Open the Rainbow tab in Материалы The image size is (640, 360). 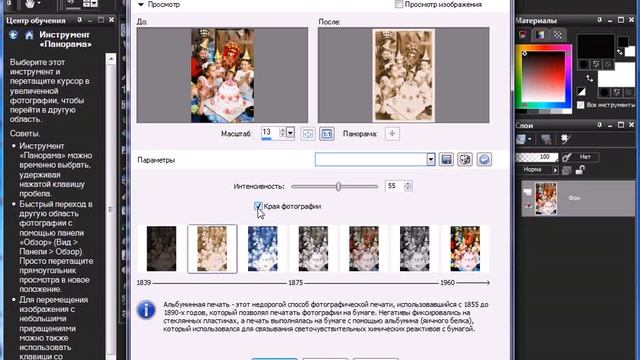pyautogui.click(x=540, y=35)
